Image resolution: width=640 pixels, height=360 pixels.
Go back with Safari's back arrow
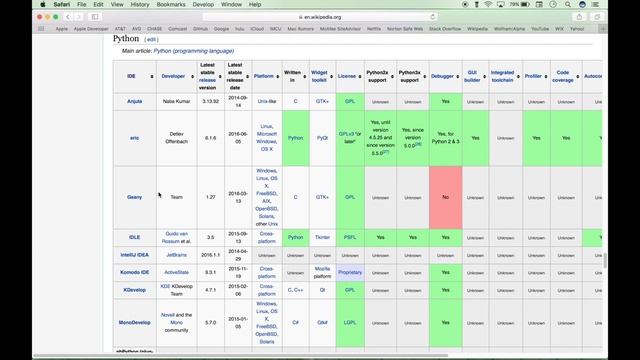pyautogui.click(x=68, y=17)
